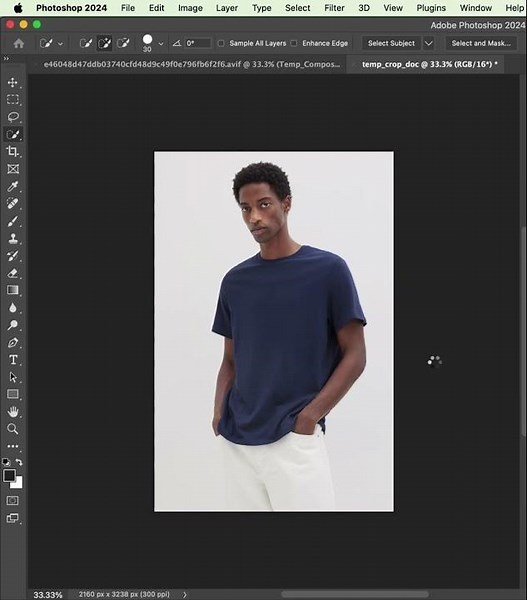Open the Edit Toolbar ellipsis
Viewport: 527px width, 600px height.
tap(13, 446)
